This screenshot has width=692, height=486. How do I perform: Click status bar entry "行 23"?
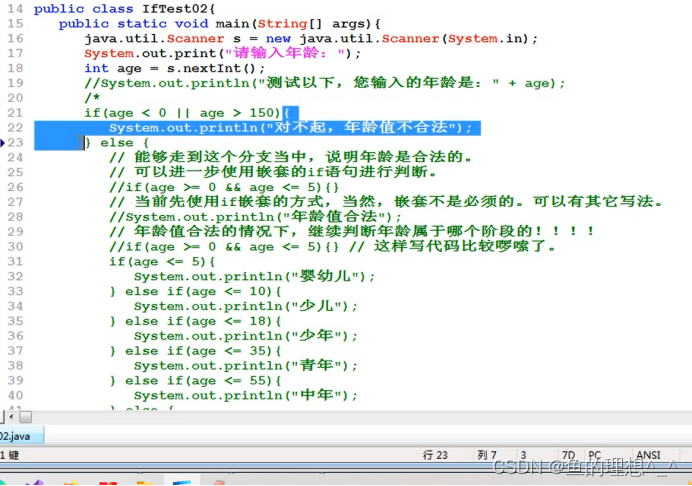tap(435, 455)
